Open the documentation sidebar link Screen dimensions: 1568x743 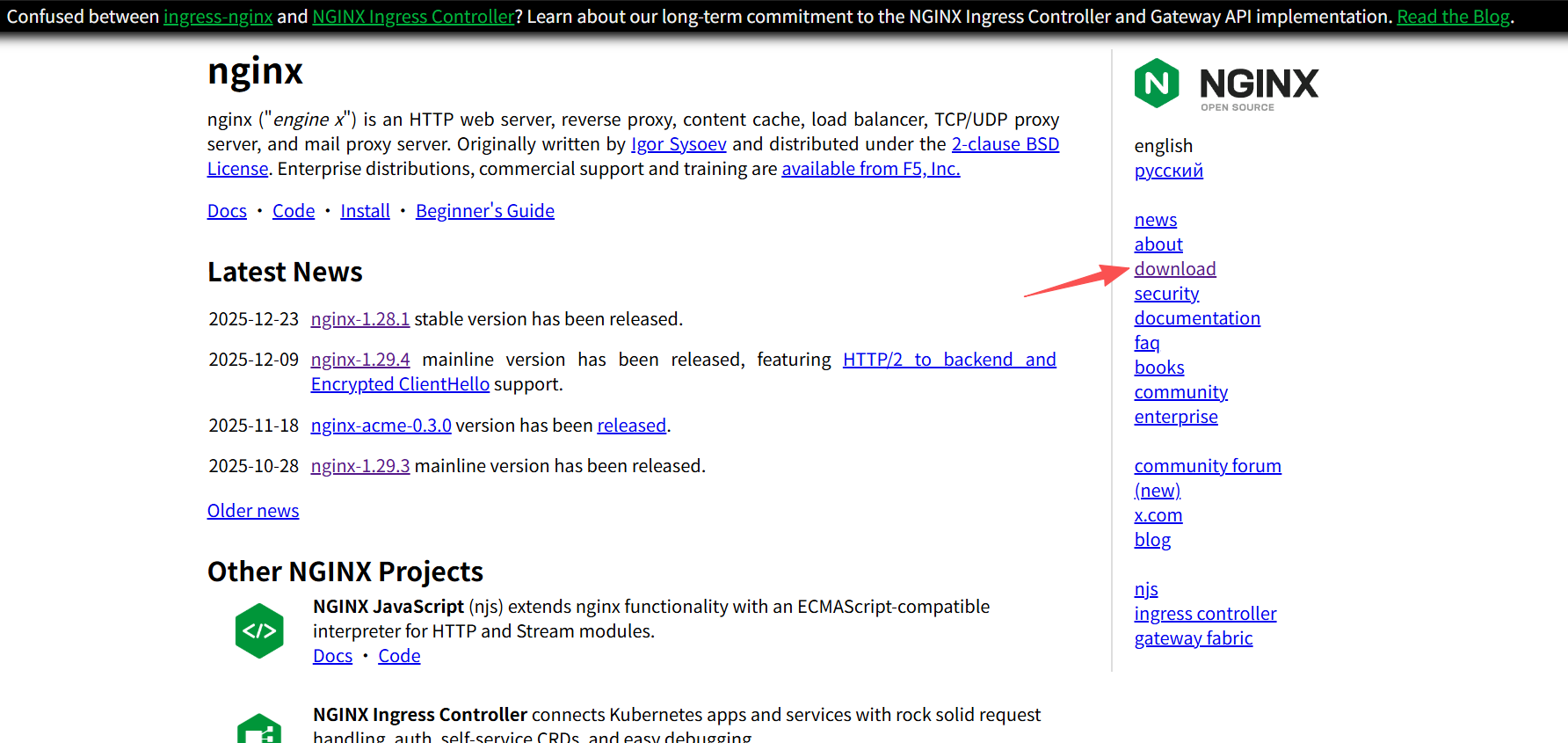pos(1197,318)
